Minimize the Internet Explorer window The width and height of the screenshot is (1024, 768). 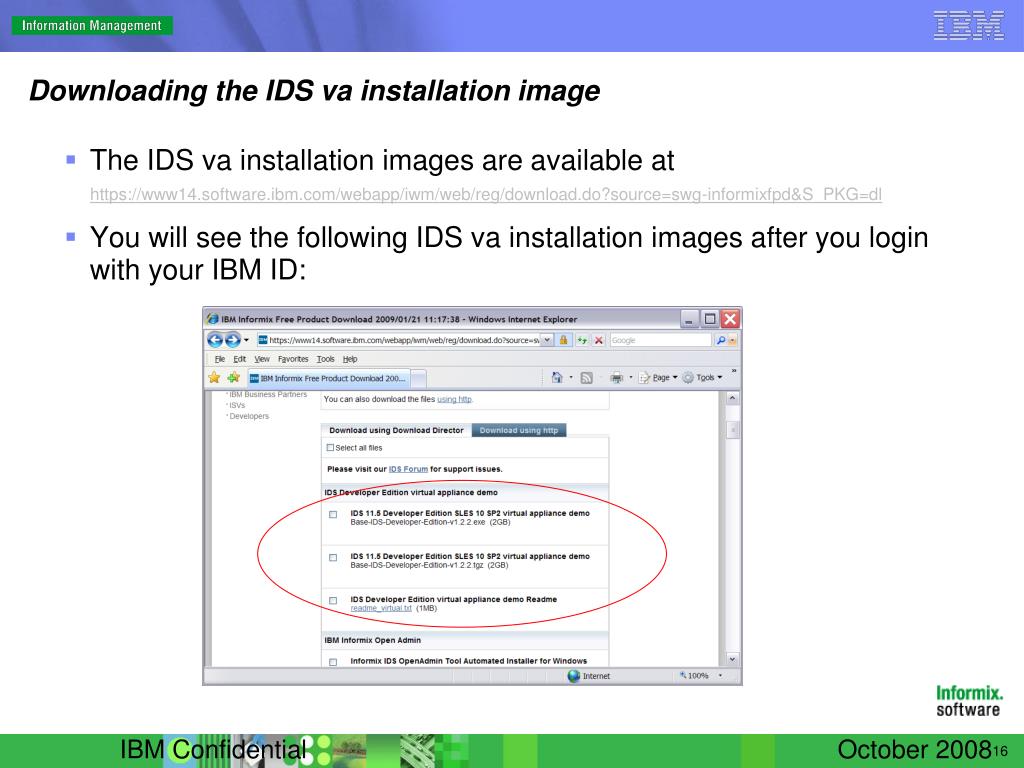(690, 319)
